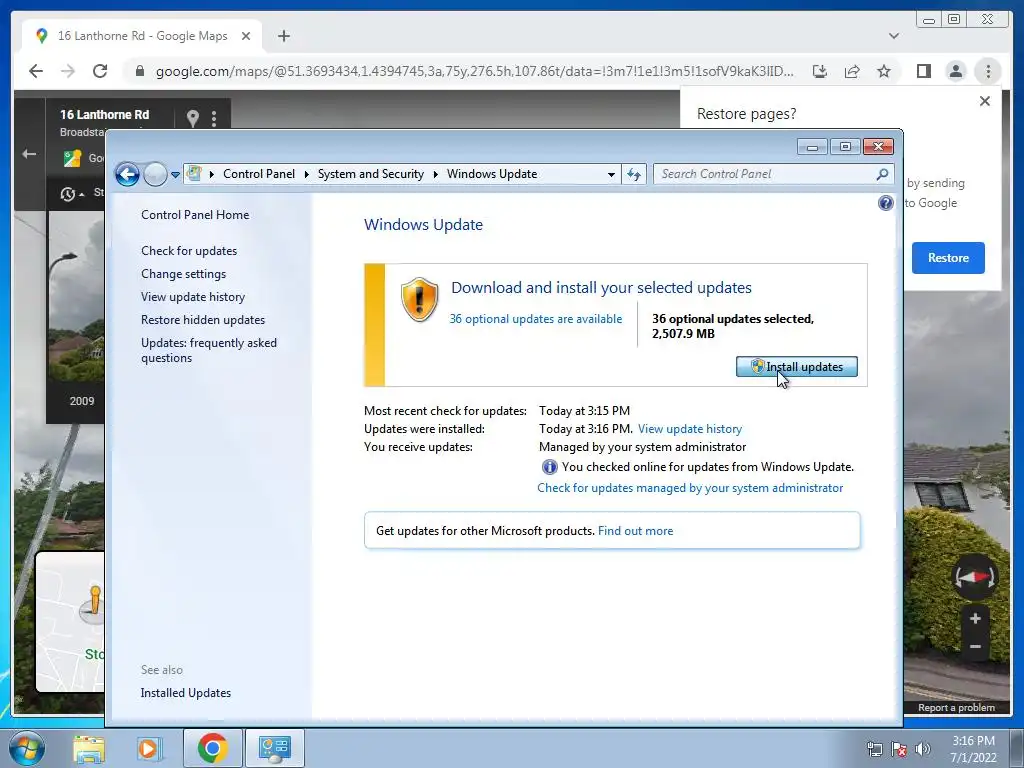Click the Install updates button
The height and width of the screenshot is (768, 1024).
click(796, 367)
